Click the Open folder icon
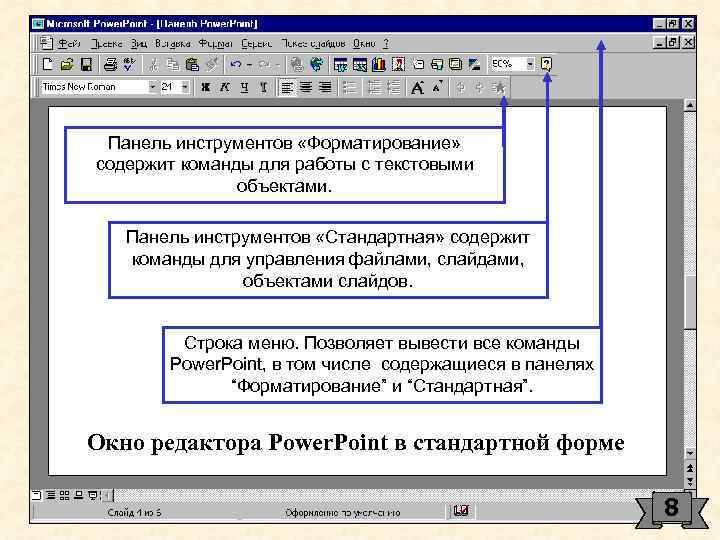The width and height of the screenshot is (720, 540). (x=67, y=64)
